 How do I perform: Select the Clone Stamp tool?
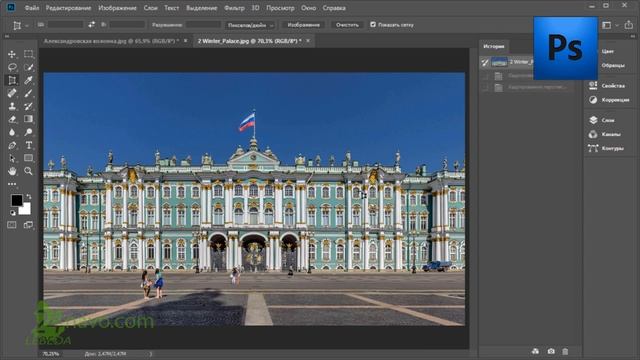[12, 107]
